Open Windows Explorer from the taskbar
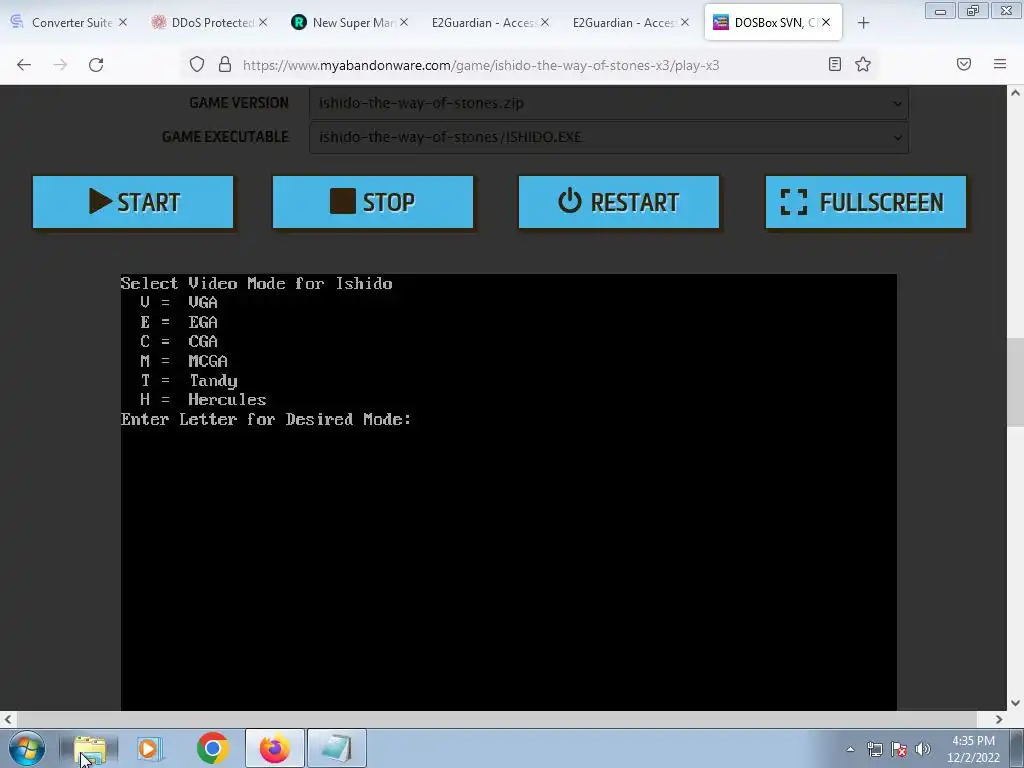 [x=89, y=748]
